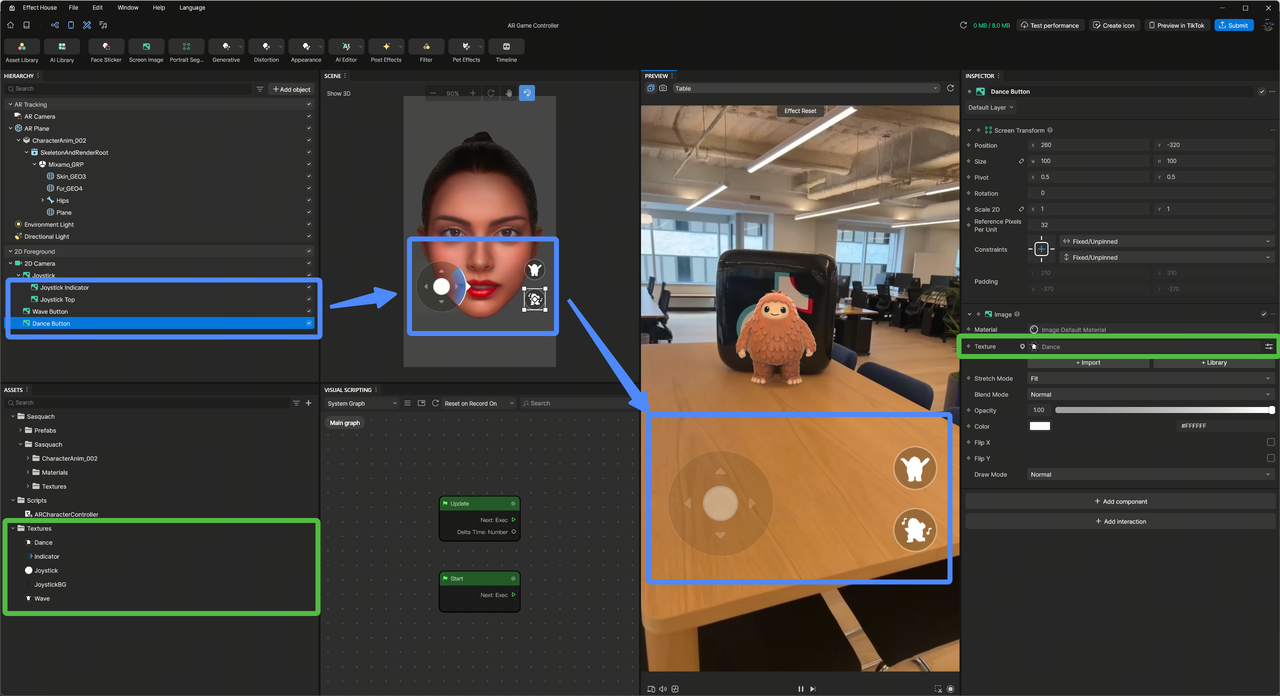Click the record icon in Preview footer
The height and width of the screenshot is (696, 1280).
pos(950,689)
